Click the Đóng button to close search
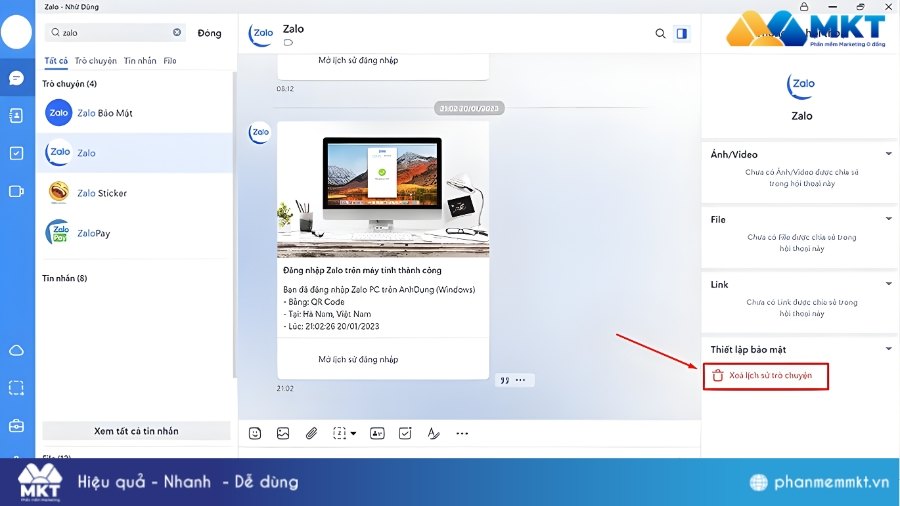Screen dimensions: 900x506 click(210, 33)
